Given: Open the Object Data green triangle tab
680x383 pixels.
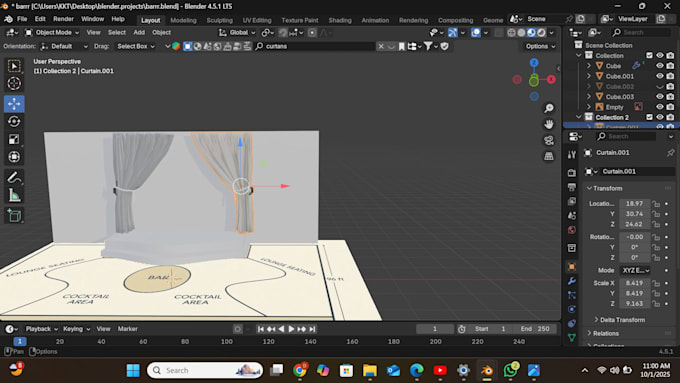Looking at the screenshot, I should tap(572, 337).
